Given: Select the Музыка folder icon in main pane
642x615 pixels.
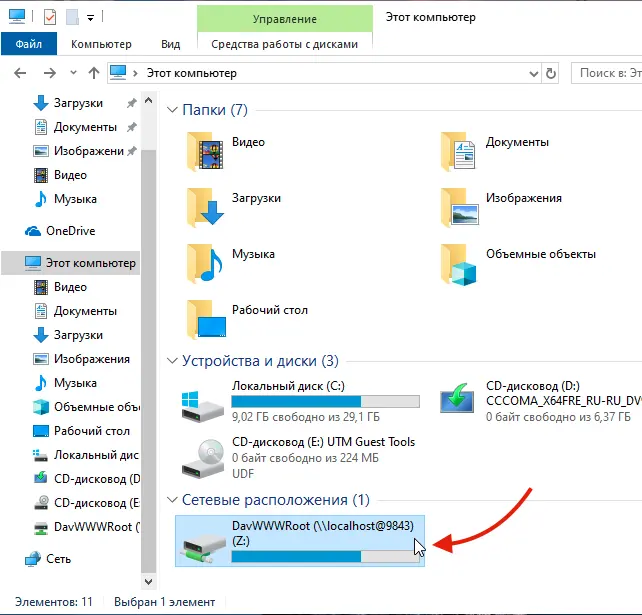Looking at the screenshot, I should [x=205, y=264].
